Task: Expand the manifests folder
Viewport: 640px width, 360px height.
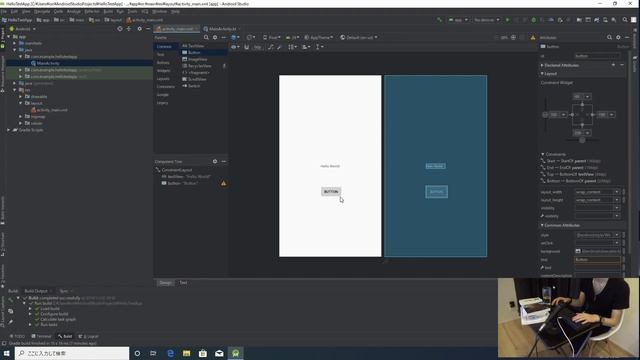Action: (15, 43)
